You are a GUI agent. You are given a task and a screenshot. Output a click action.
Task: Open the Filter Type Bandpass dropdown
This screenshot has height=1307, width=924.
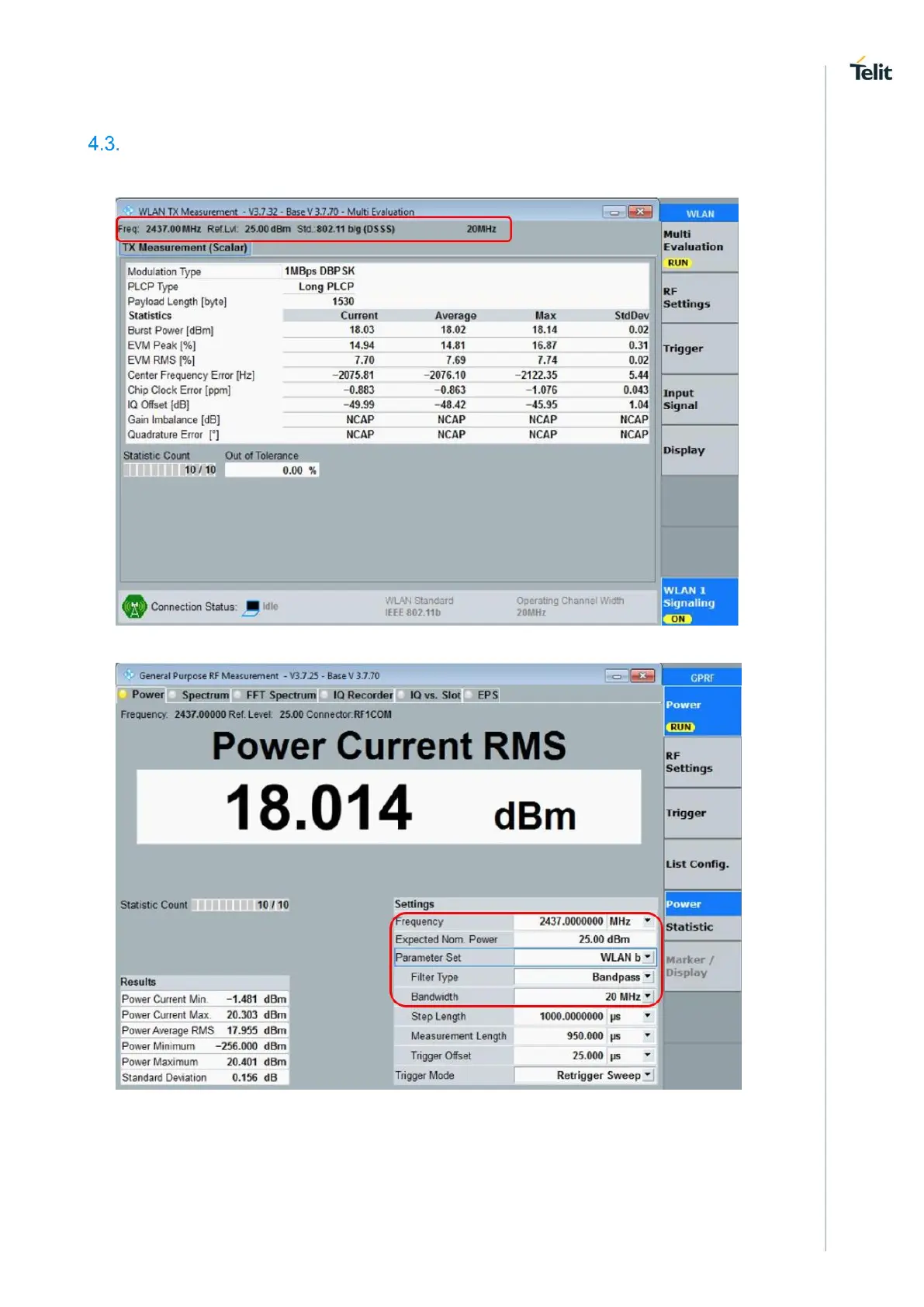(647, 977)
